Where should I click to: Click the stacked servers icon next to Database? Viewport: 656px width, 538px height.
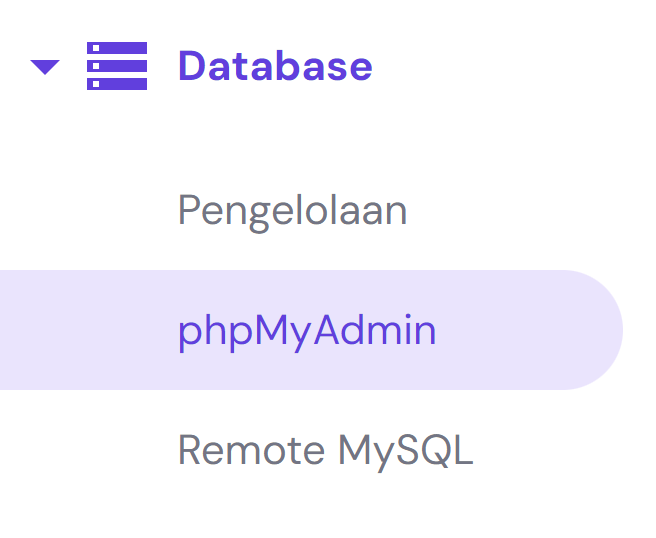coord(117,66)
